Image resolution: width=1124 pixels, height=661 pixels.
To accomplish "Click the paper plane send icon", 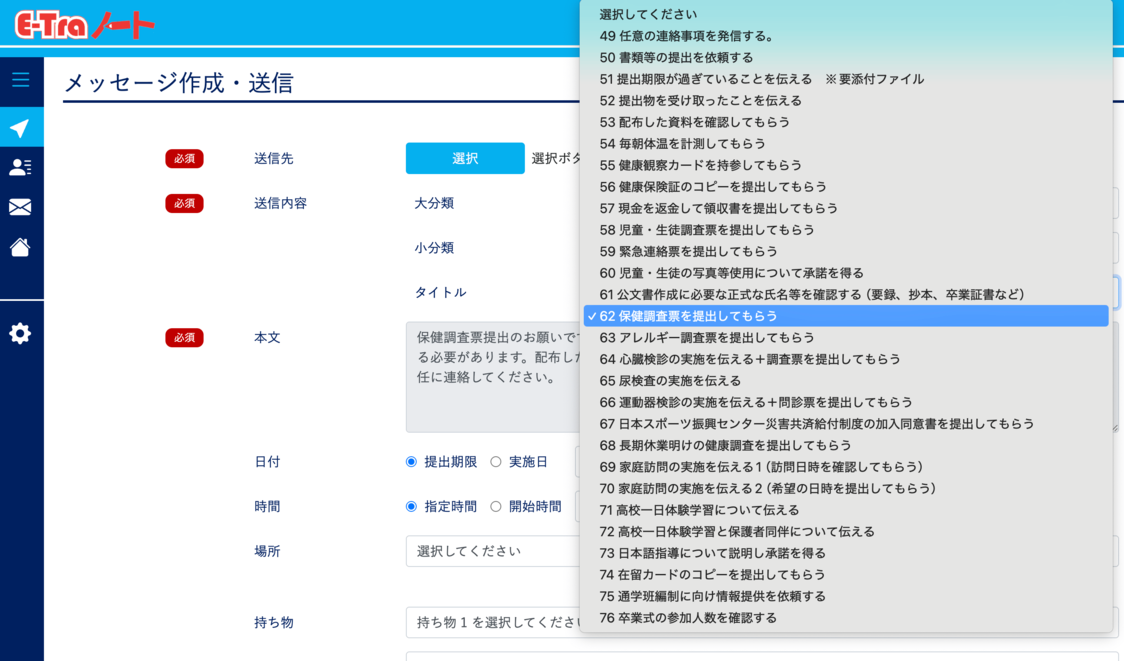I will click(20, 128).
